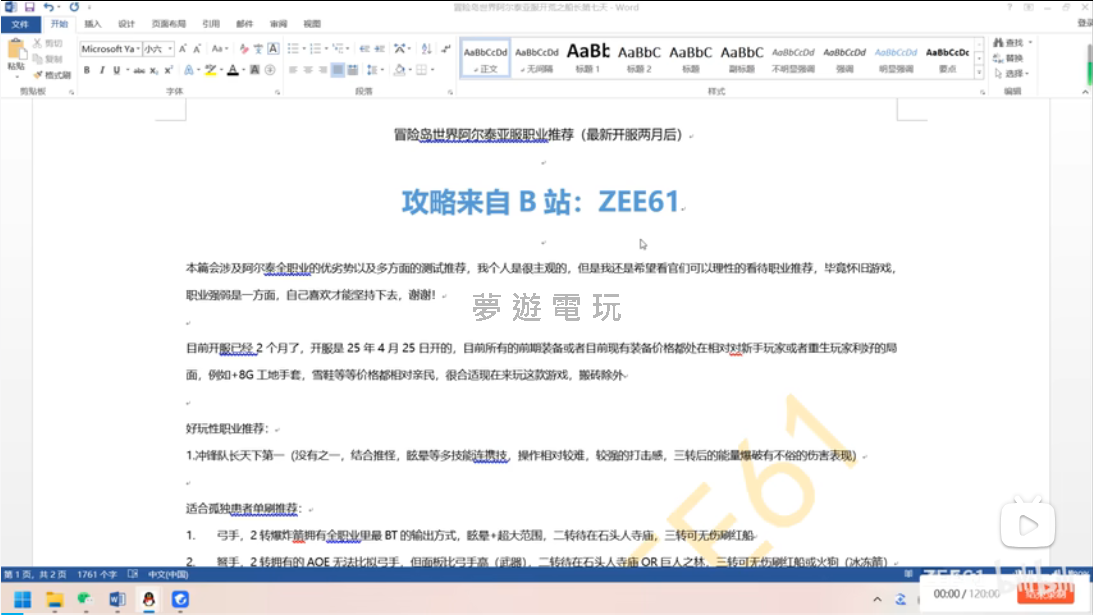Click the red font color button

[232, 70]
